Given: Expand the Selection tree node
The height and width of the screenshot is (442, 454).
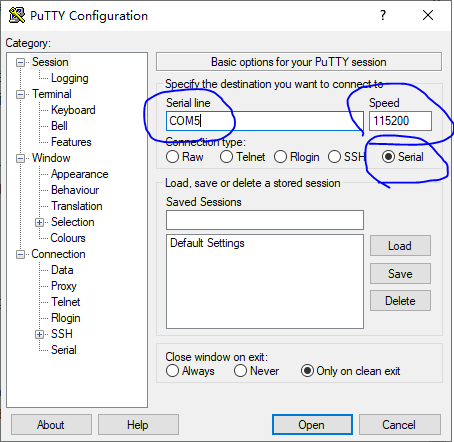Looking at the screenshot, I should (39, 222).
